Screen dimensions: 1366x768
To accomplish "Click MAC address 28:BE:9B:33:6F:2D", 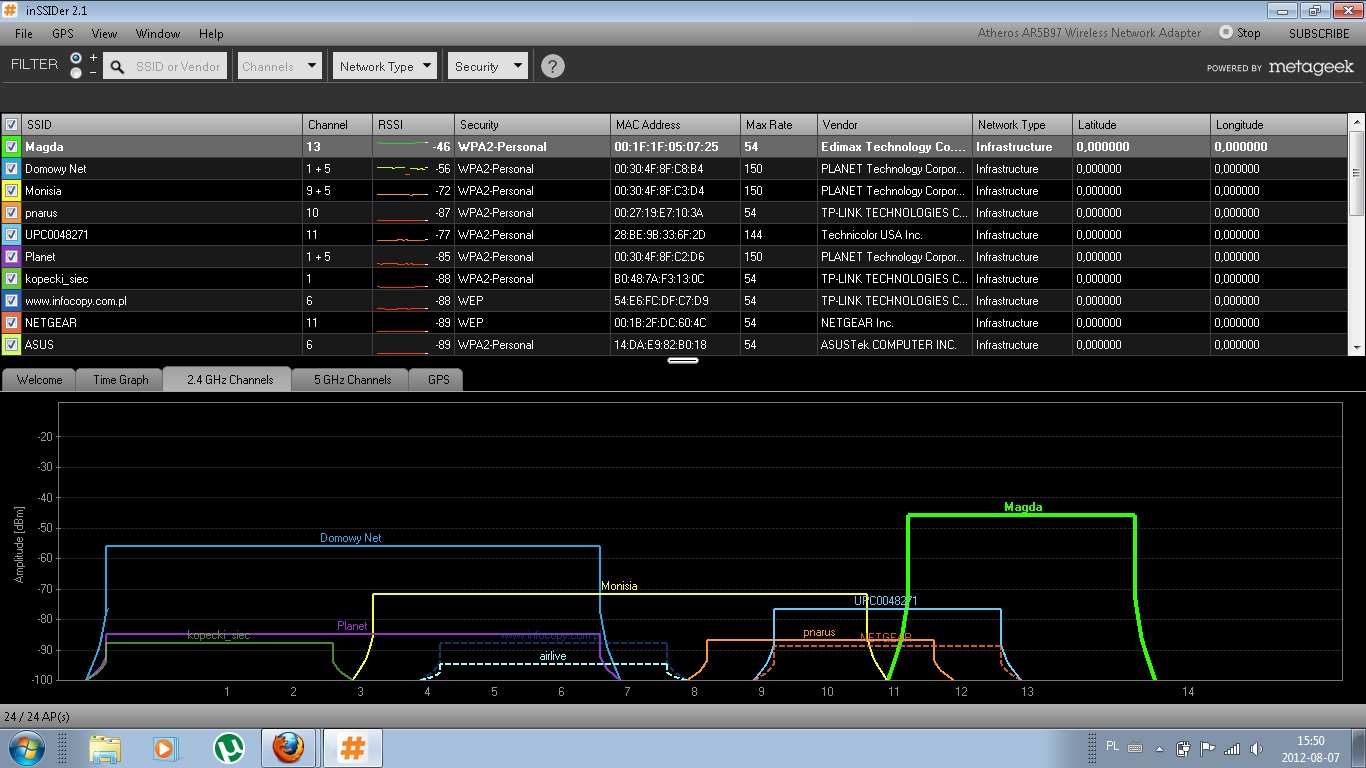I will click(x=660, y=234).
